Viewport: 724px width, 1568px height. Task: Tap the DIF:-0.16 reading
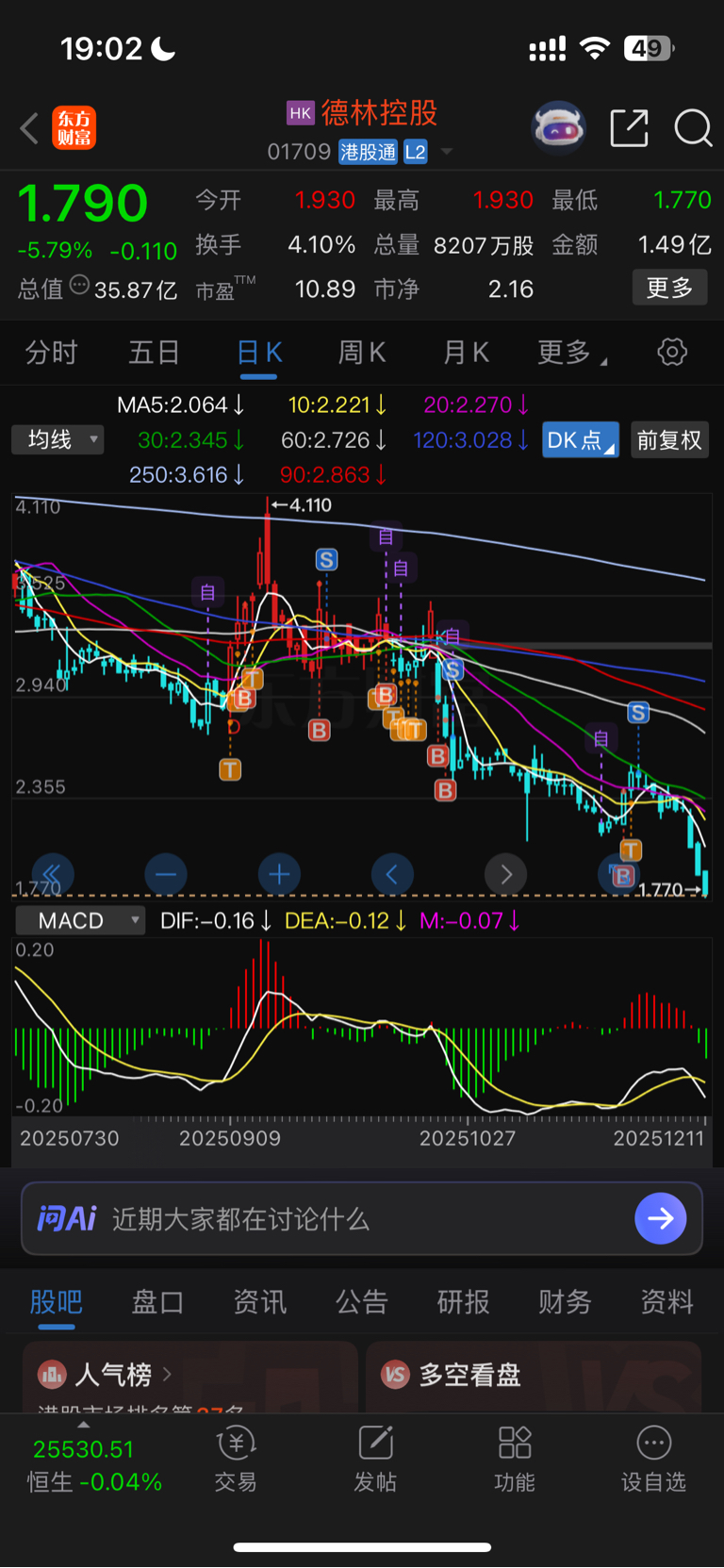(x=216, y=920)
